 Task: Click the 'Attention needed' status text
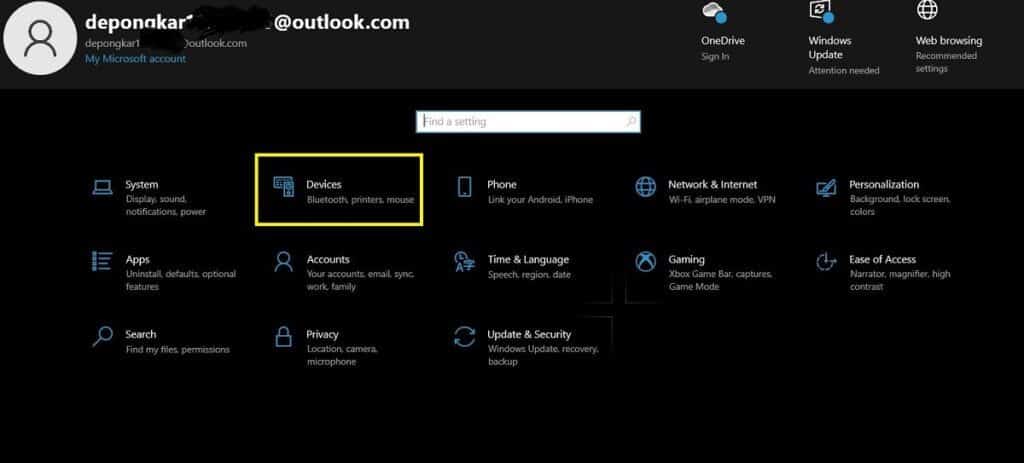844,71
